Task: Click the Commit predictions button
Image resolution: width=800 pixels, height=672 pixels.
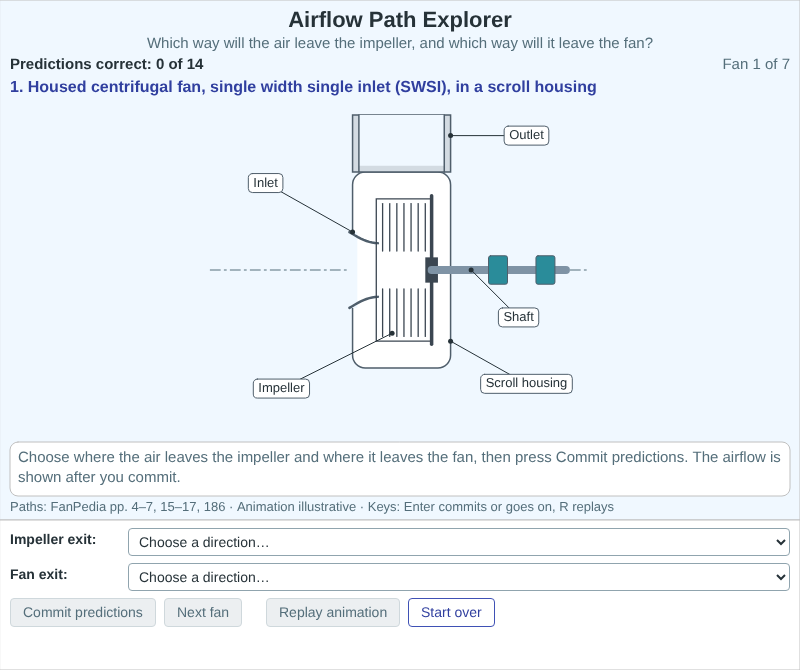Action: pos(83,612)
